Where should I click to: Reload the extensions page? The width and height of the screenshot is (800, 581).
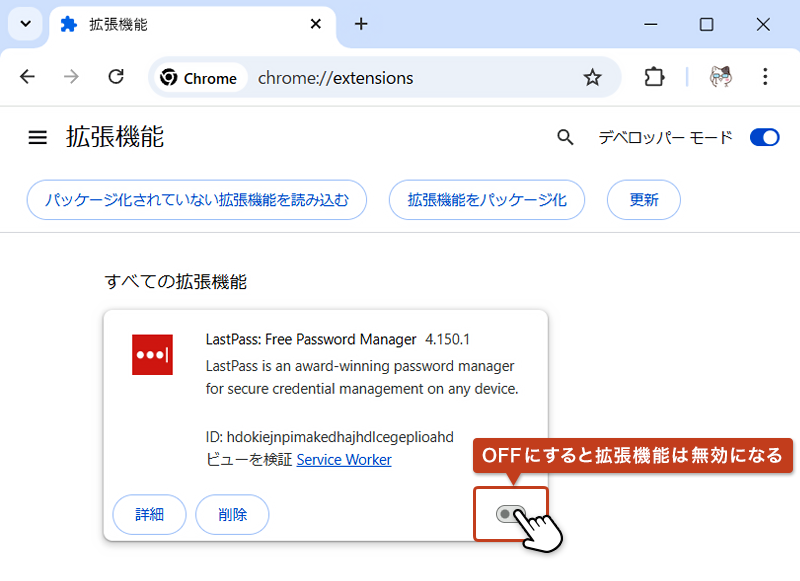115,77
